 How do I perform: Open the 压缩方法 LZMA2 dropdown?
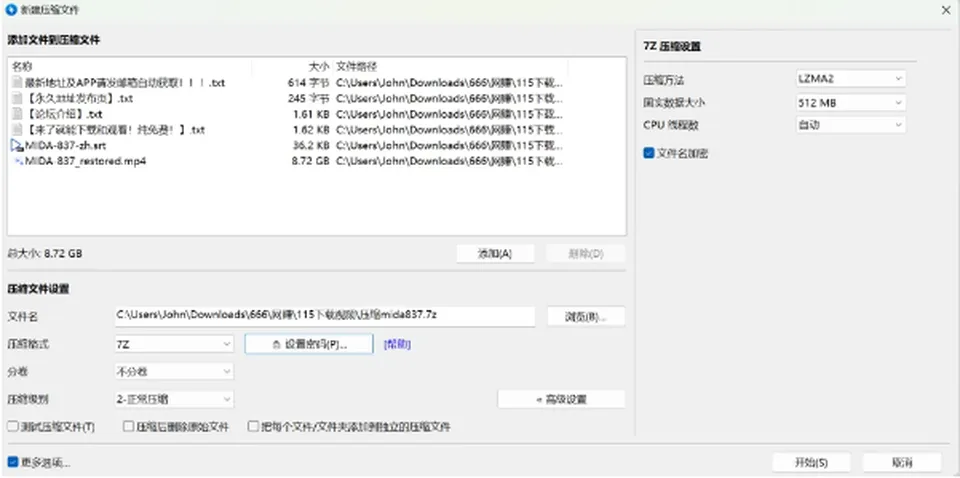(x=850, y=79)
